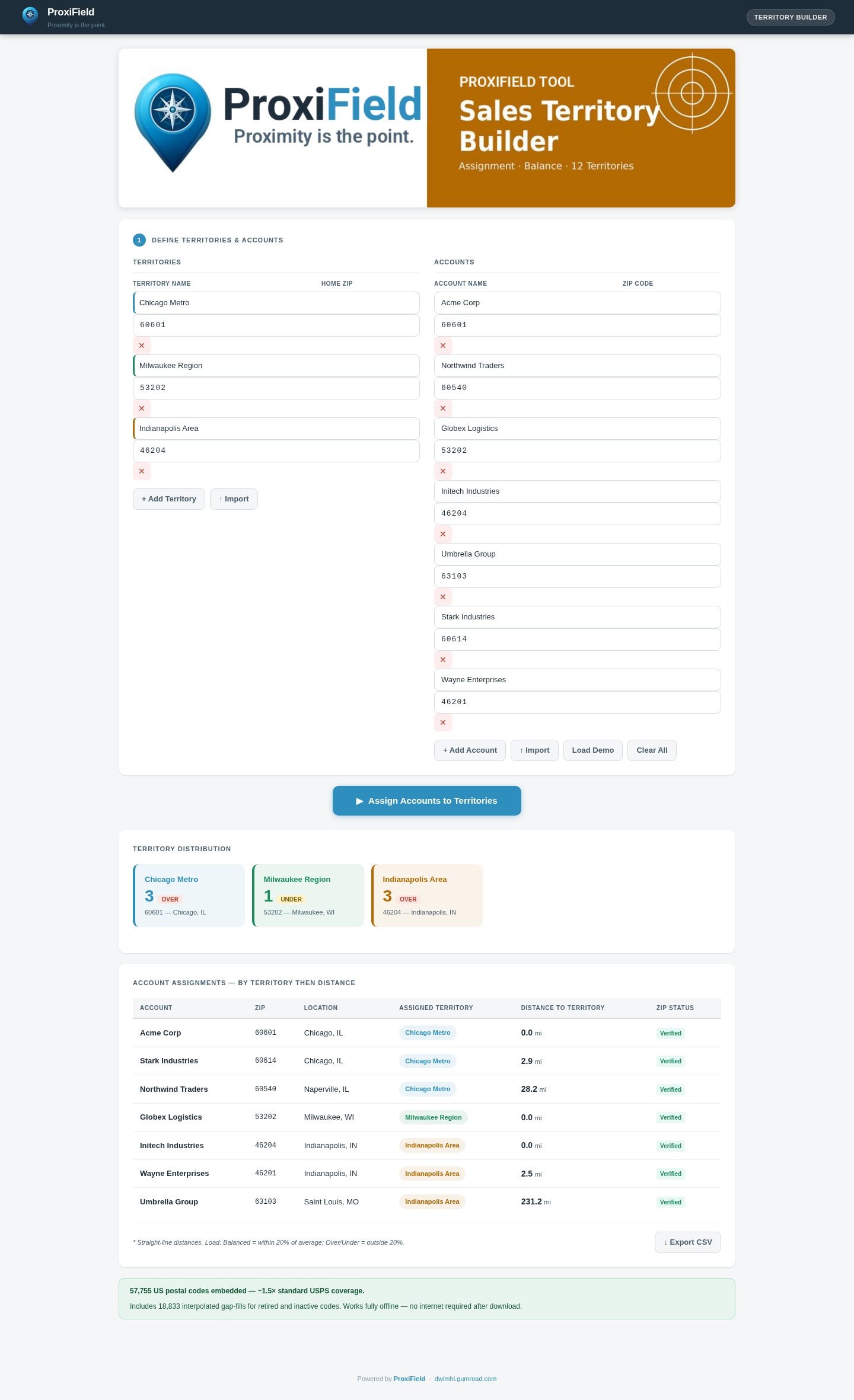Remove the Chicago Metro territory row
Viewport: 854px width, 1400px height.
click(142, 346)
